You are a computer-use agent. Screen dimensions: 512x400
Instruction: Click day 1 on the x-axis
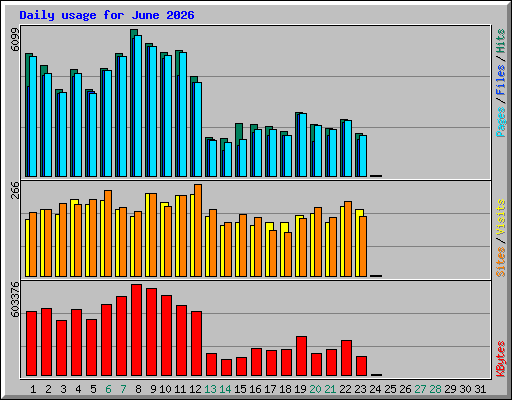(x=33, y=389)
